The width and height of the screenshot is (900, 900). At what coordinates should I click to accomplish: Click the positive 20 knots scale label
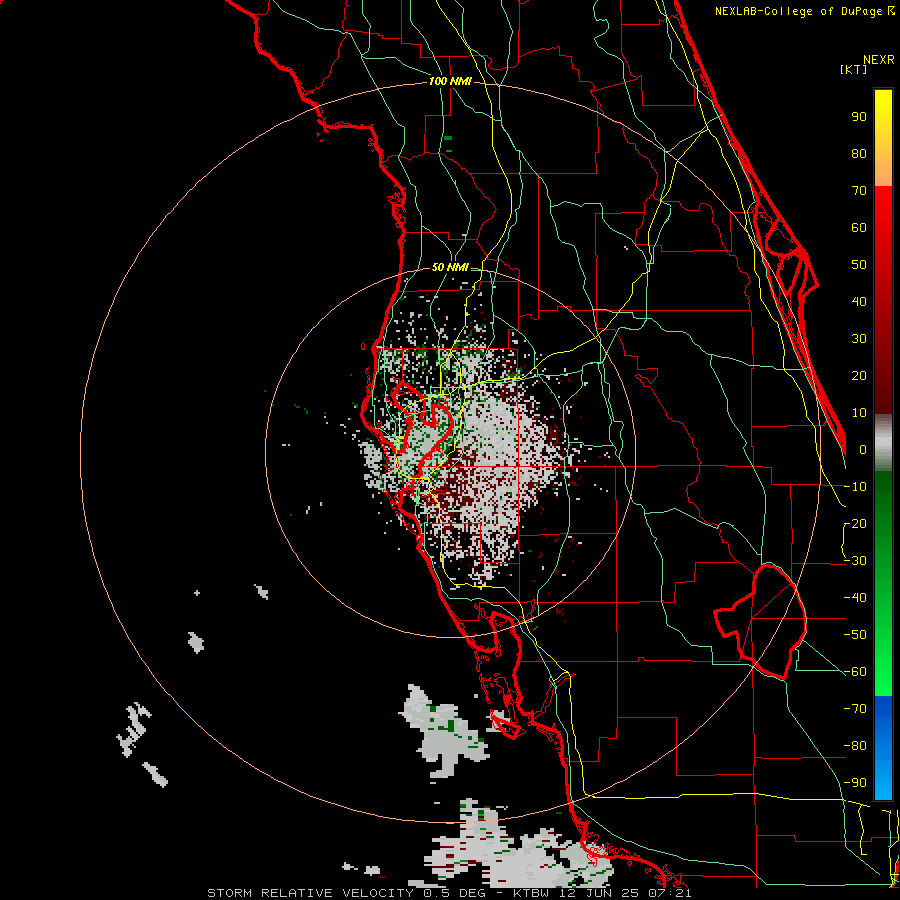pyautogui.click(x=859, y=375)
